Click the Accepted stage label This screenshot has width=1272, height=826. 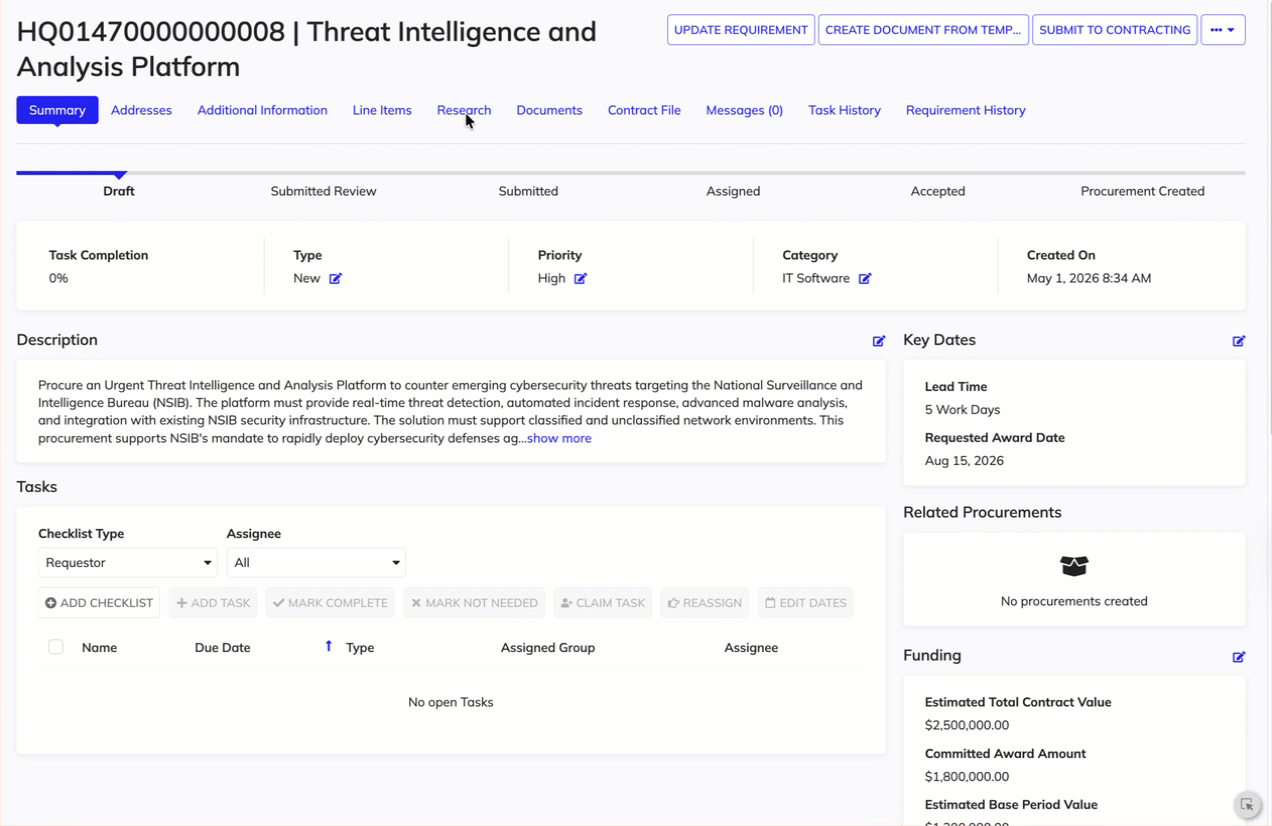(x=938, y=191)
